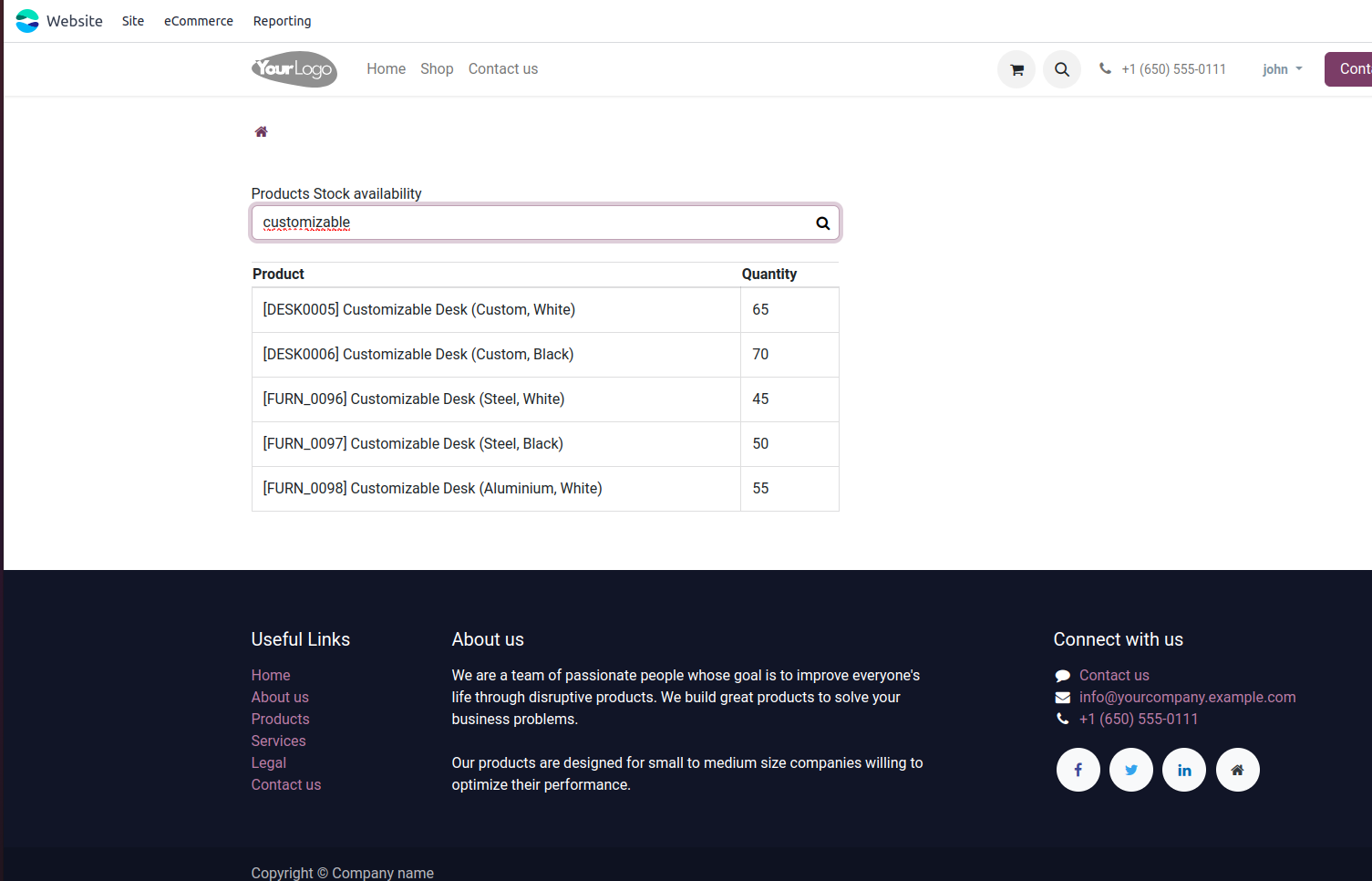
Task: Open footer About us link
Action: click(280, 698)
